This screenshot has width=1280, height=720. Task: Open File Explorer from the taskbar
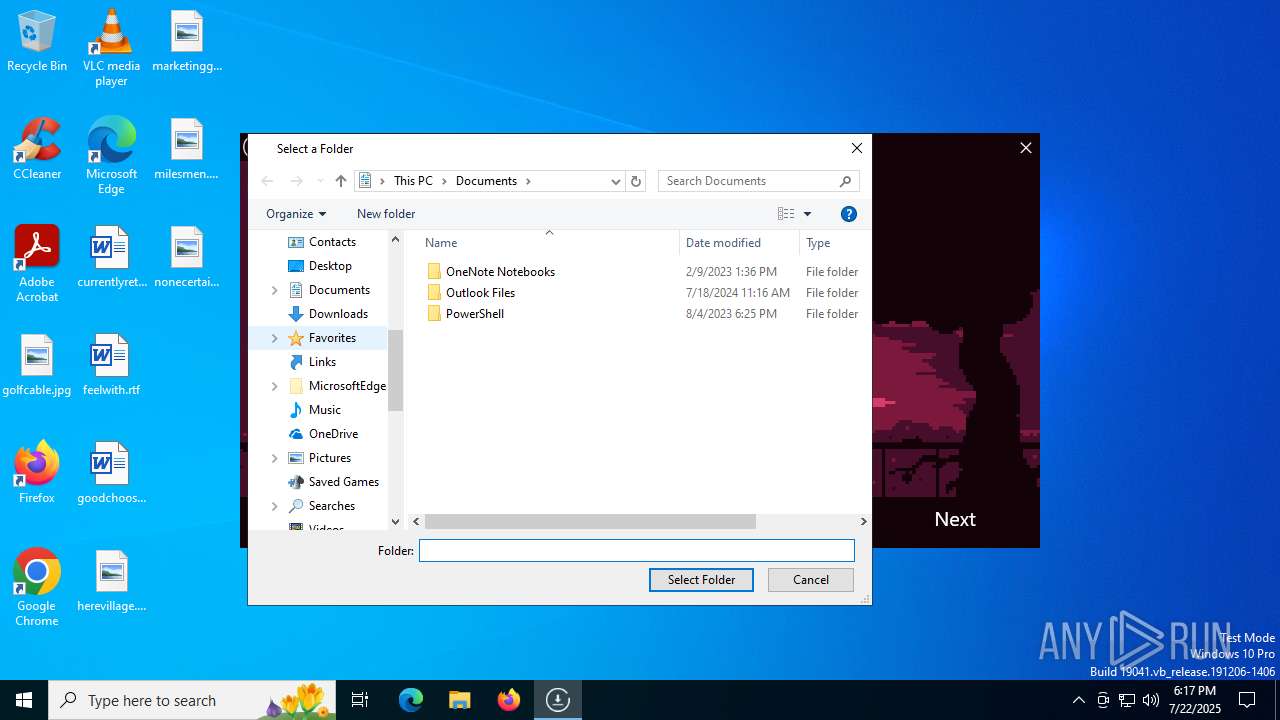pyautogui.click(x=459, y=700)
